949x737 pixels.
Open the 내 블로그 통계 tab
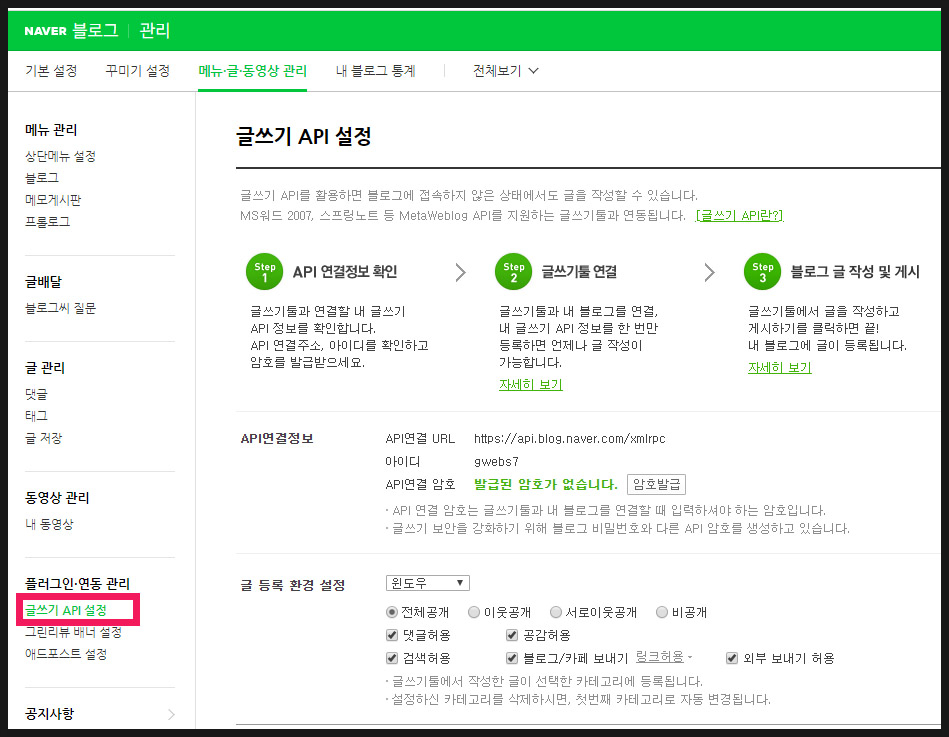[375, 71]
